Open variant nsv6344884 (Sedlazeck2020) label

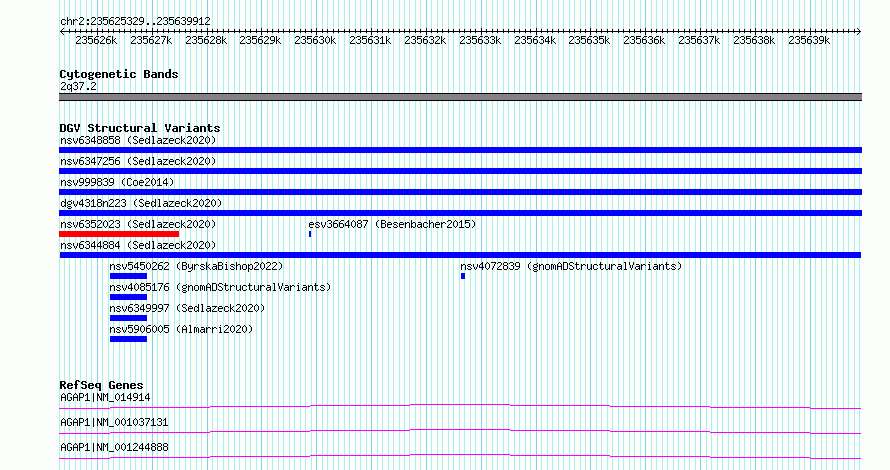pyautogui.click(x=138, y=245)
